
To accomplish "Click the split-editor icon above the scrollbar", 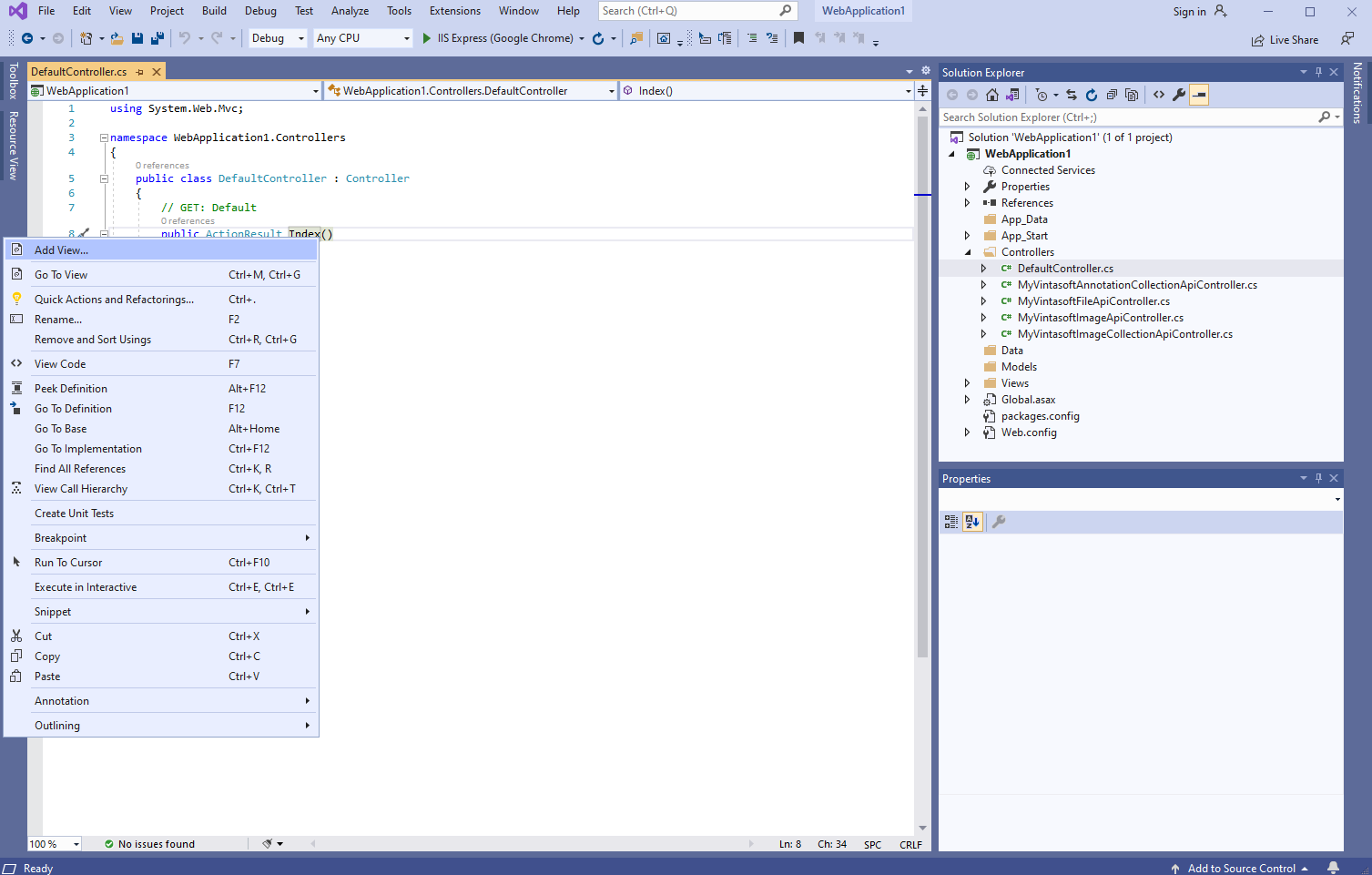I will pyautogui.click(x=922, y=91).
